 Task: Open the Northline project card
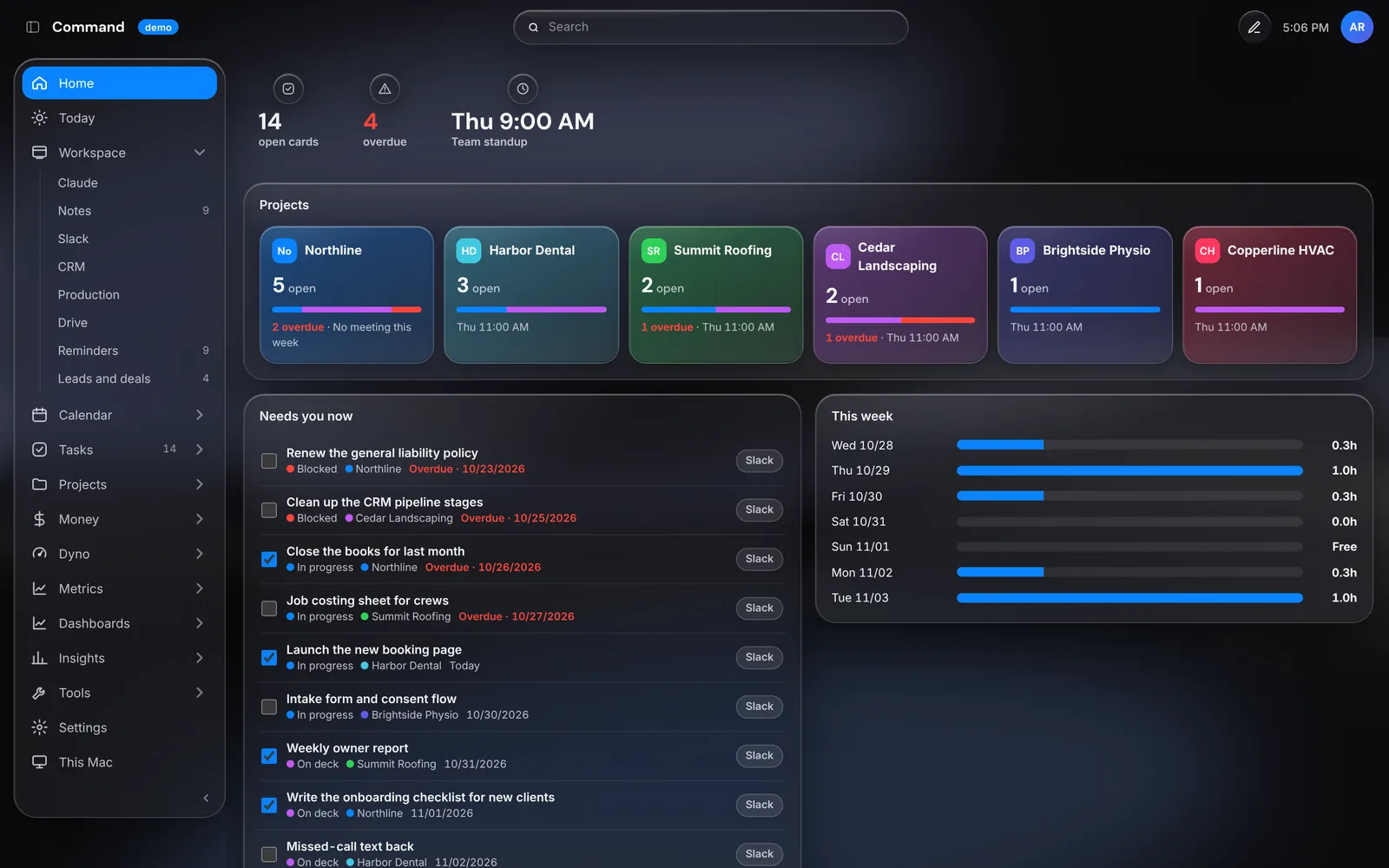click(x=346, y=295)
